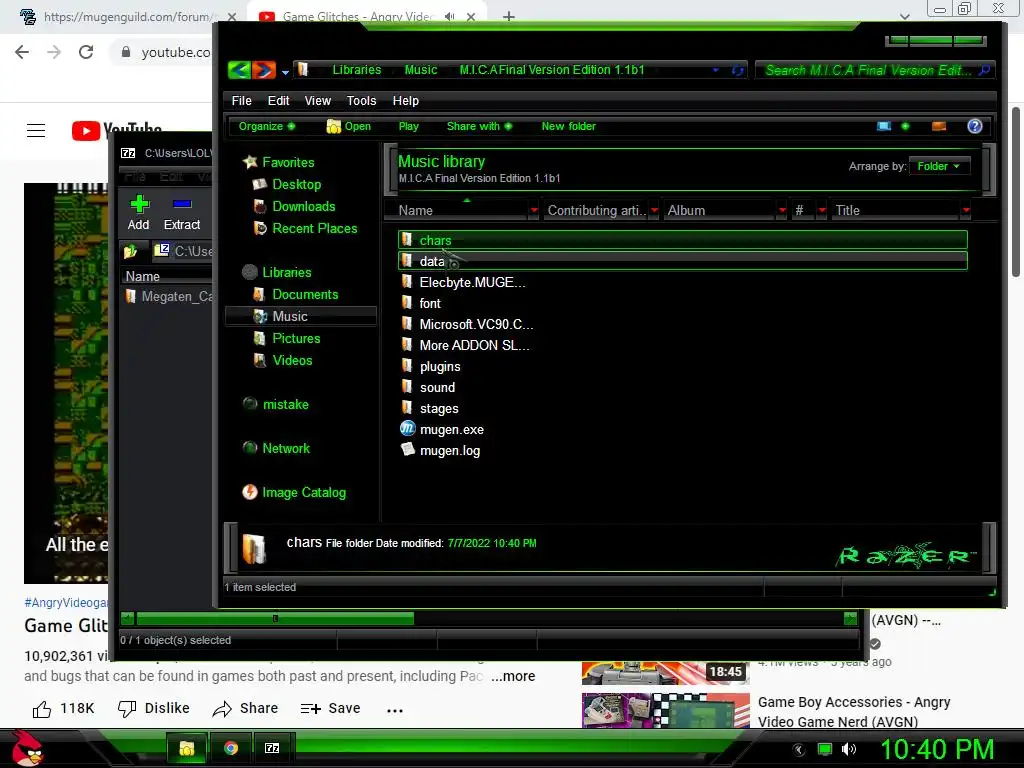
Task: Expand the description with ...more
Action: point(513,676)
